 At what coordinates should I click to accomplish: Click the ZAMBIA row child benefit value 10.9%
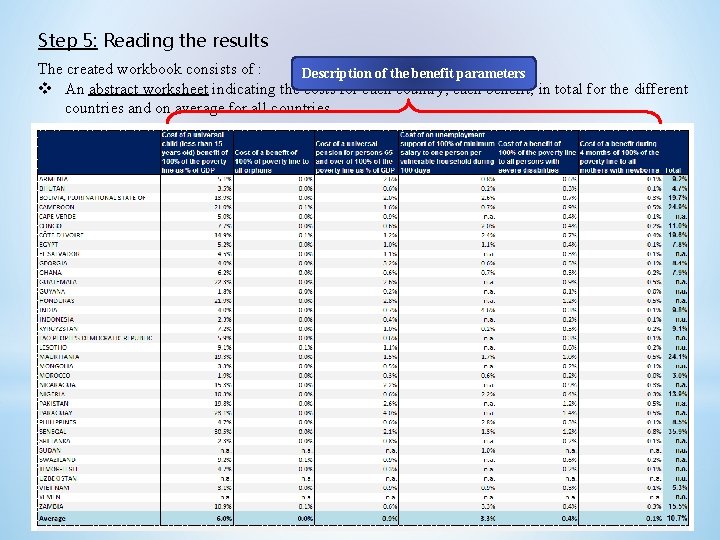pyautogui.click(x=223, y=506)
